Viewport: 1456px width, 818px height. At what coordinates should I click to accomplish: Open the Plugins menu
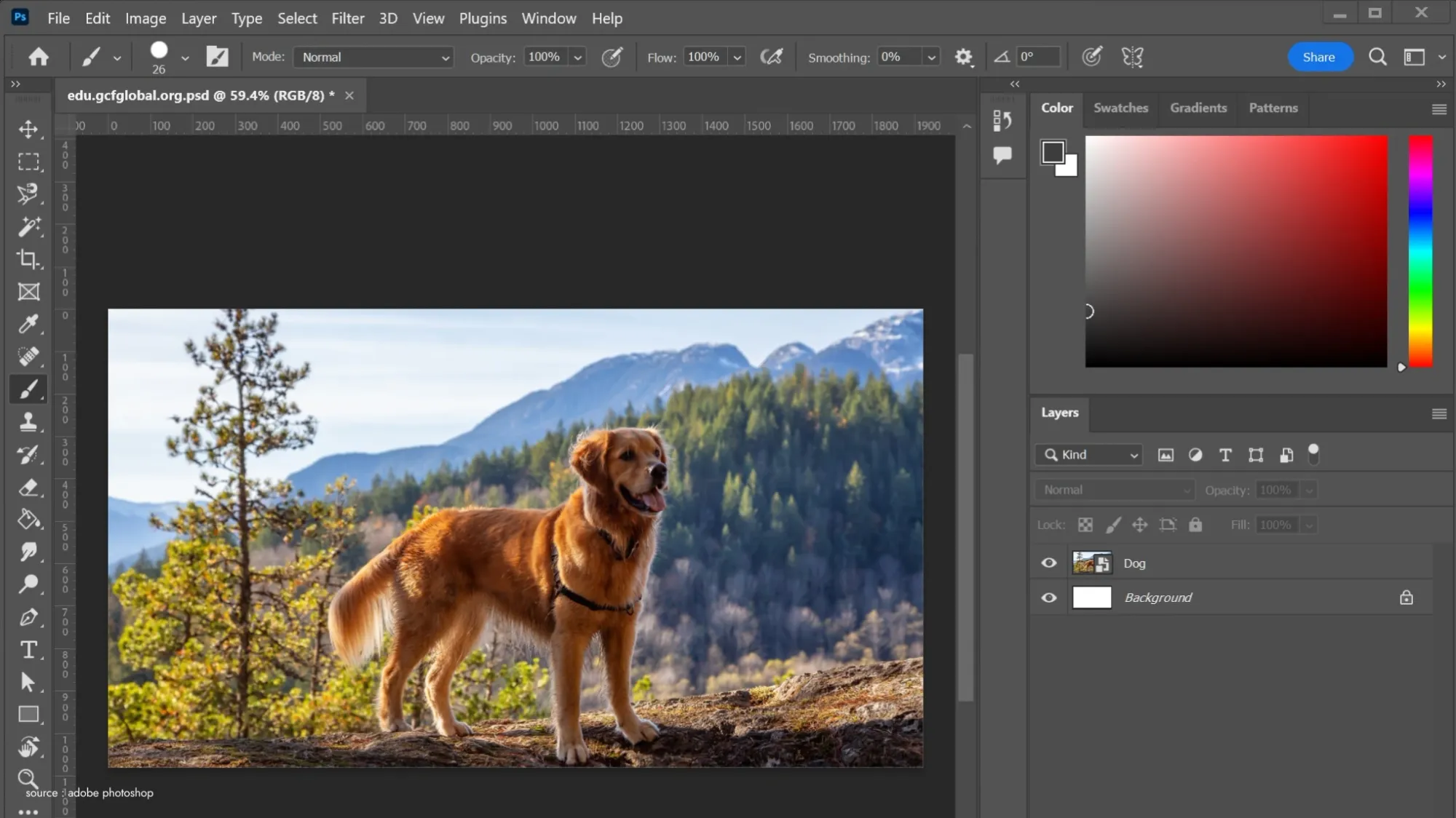pos(483,18)
